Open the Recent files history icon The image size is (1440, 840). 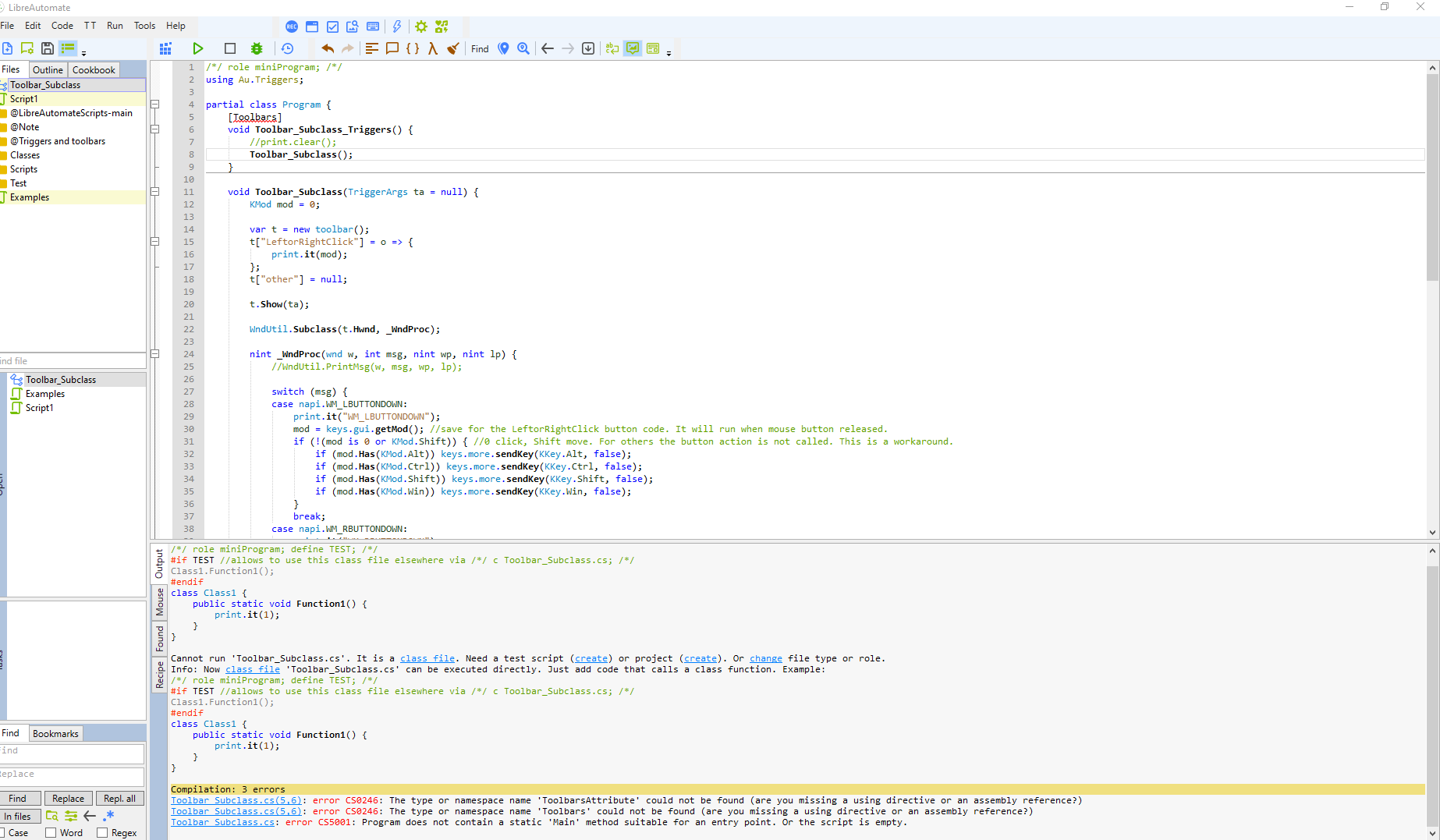pyautogui.click(x=287, y=48)
